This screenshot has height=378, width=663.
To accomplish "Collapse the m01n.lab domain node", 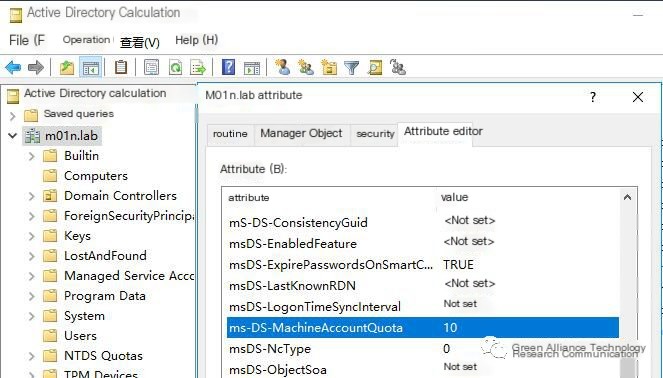I will click(x=13, y=136).
